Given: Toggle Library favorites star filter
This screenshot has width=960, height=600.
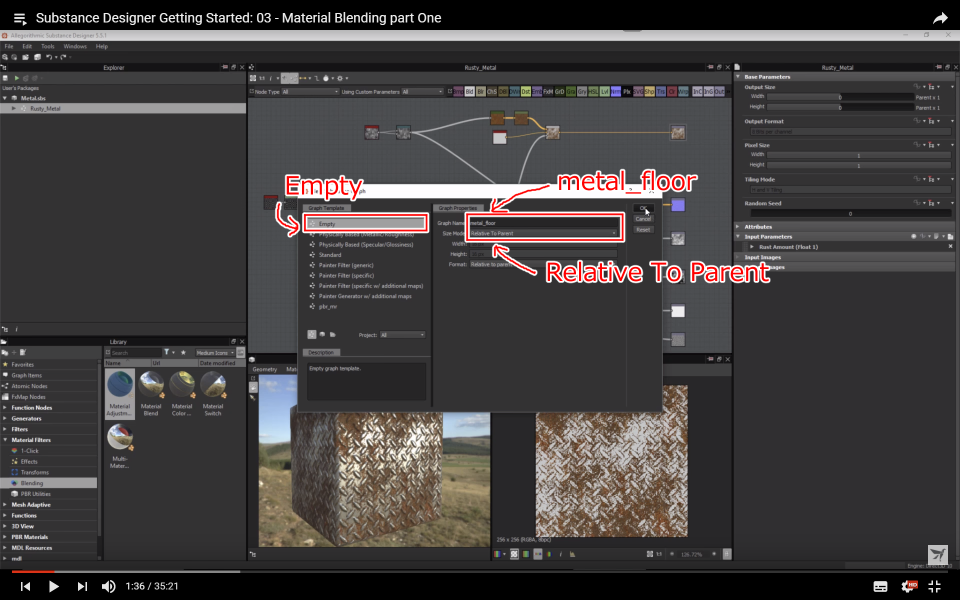Looking at the screenshot, I should point(183,353).
